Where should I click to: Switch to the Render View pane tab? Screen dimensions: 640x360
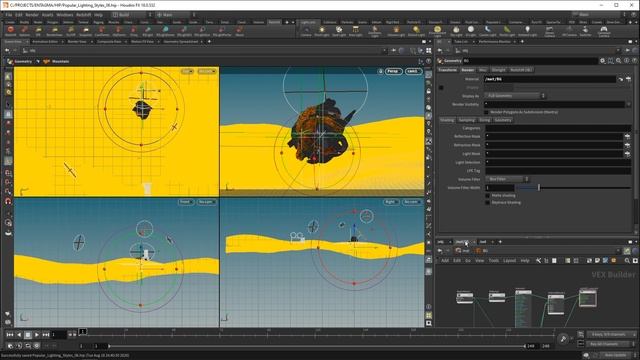coord(77,42)
